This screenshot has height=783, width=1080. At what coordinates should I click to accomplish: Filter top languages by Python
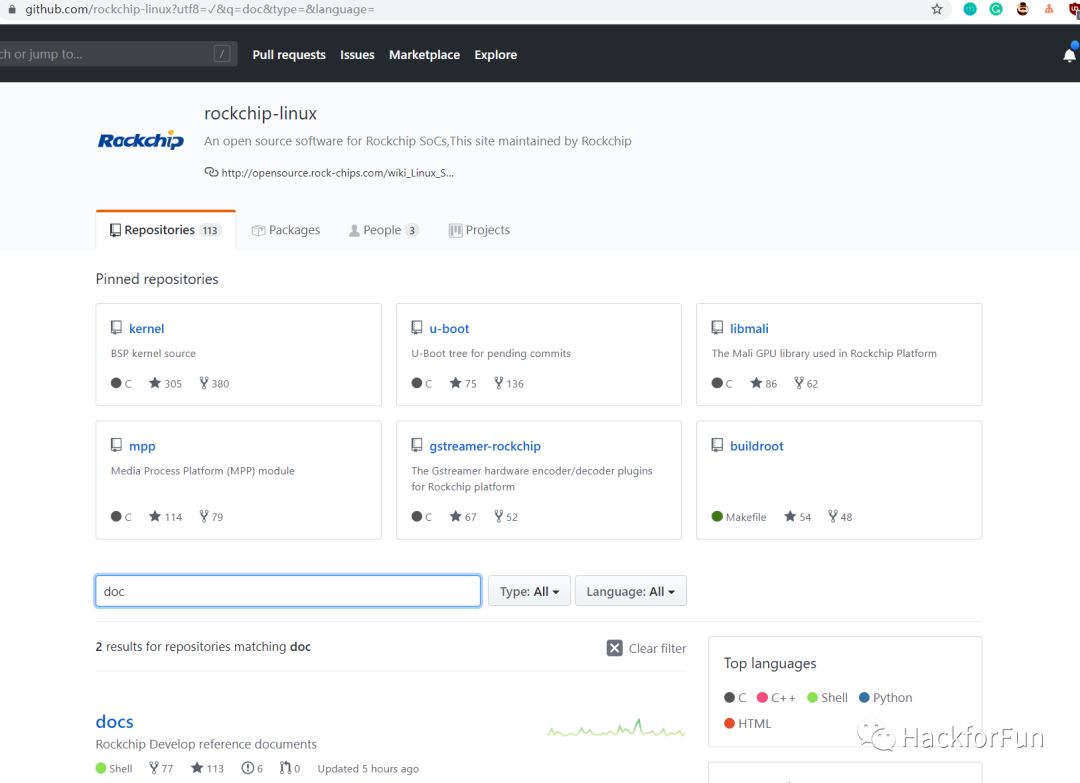click(x=886, y=698)
